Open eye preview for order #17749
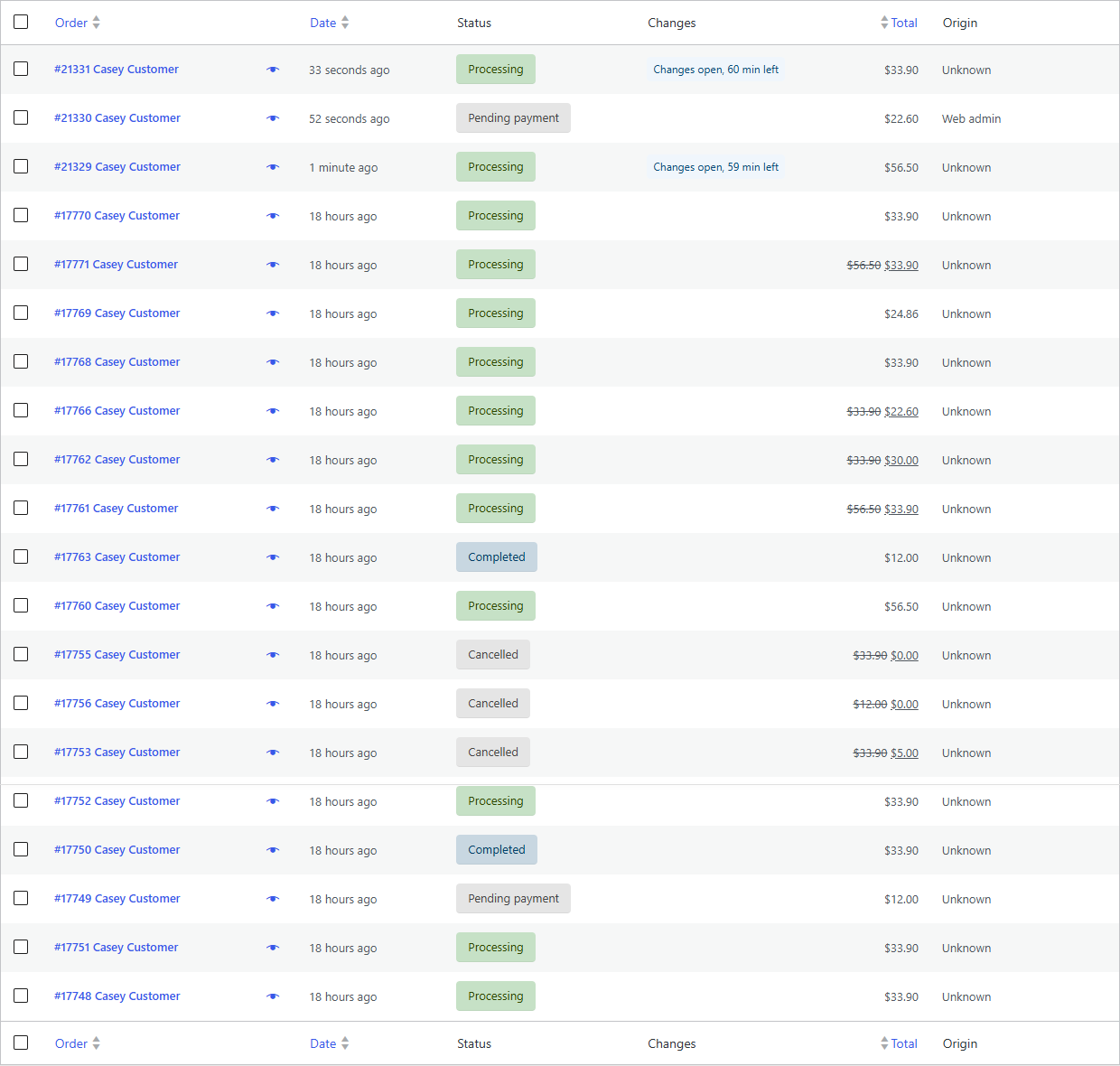 point(273,899)
